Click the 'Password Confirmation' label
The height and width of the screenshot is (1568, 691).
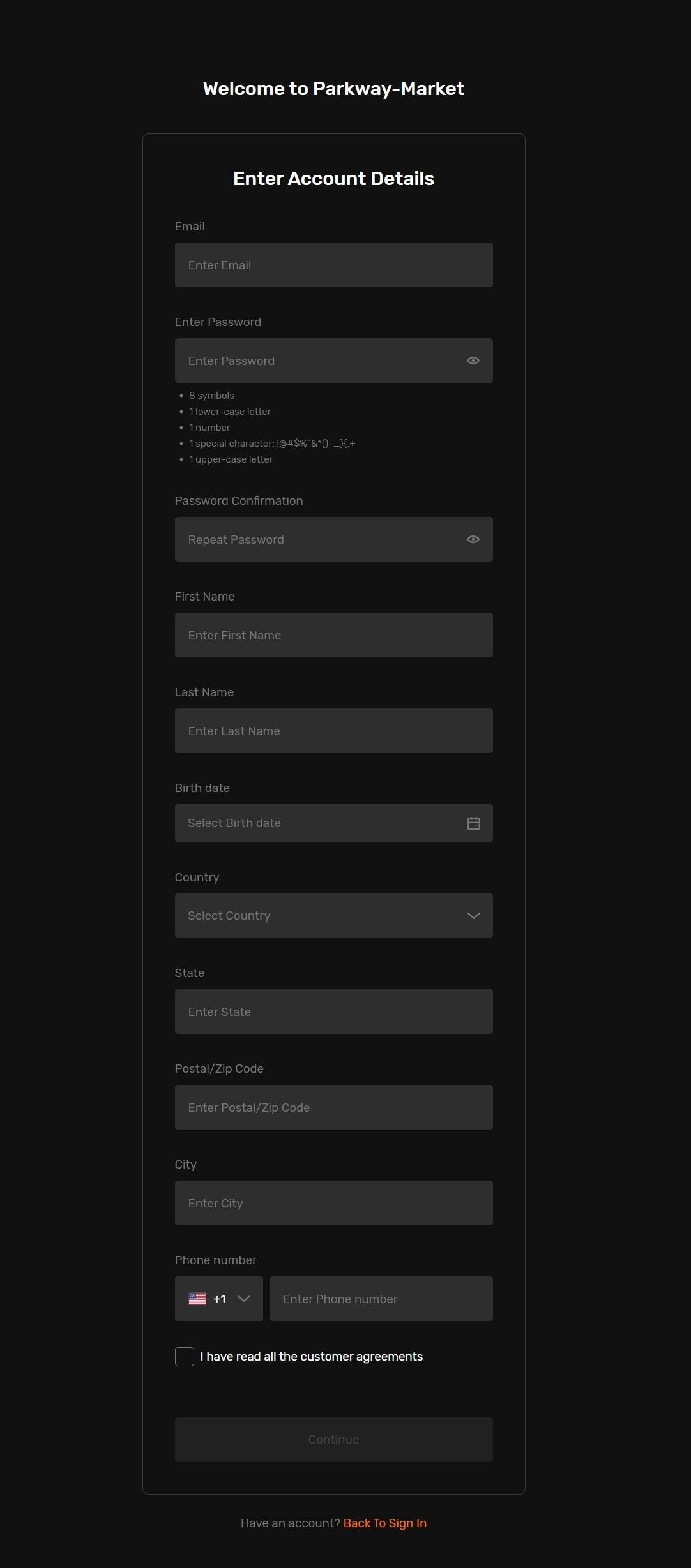point(239,501)
